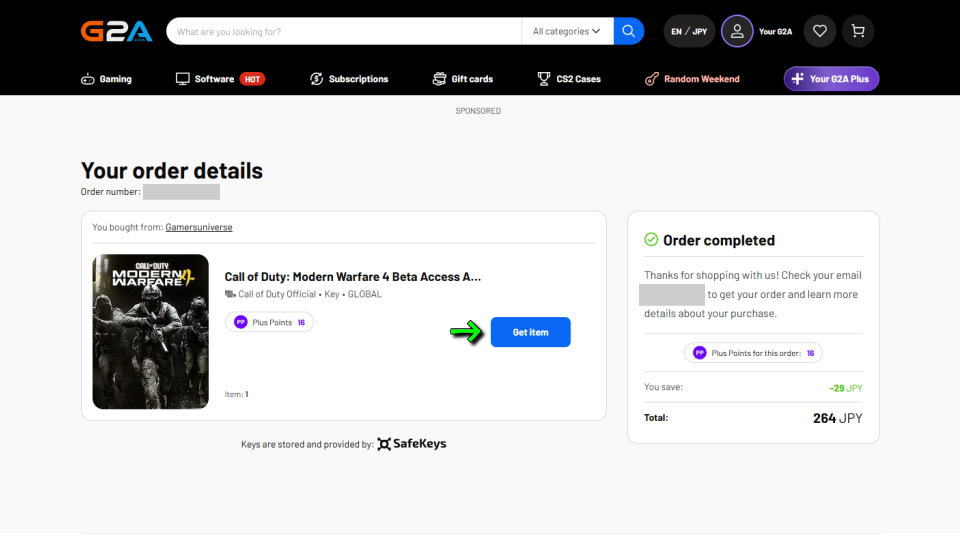Open the wishlist heart icon
The height and width of the screenshot is (540, 960).
[820, 31]
